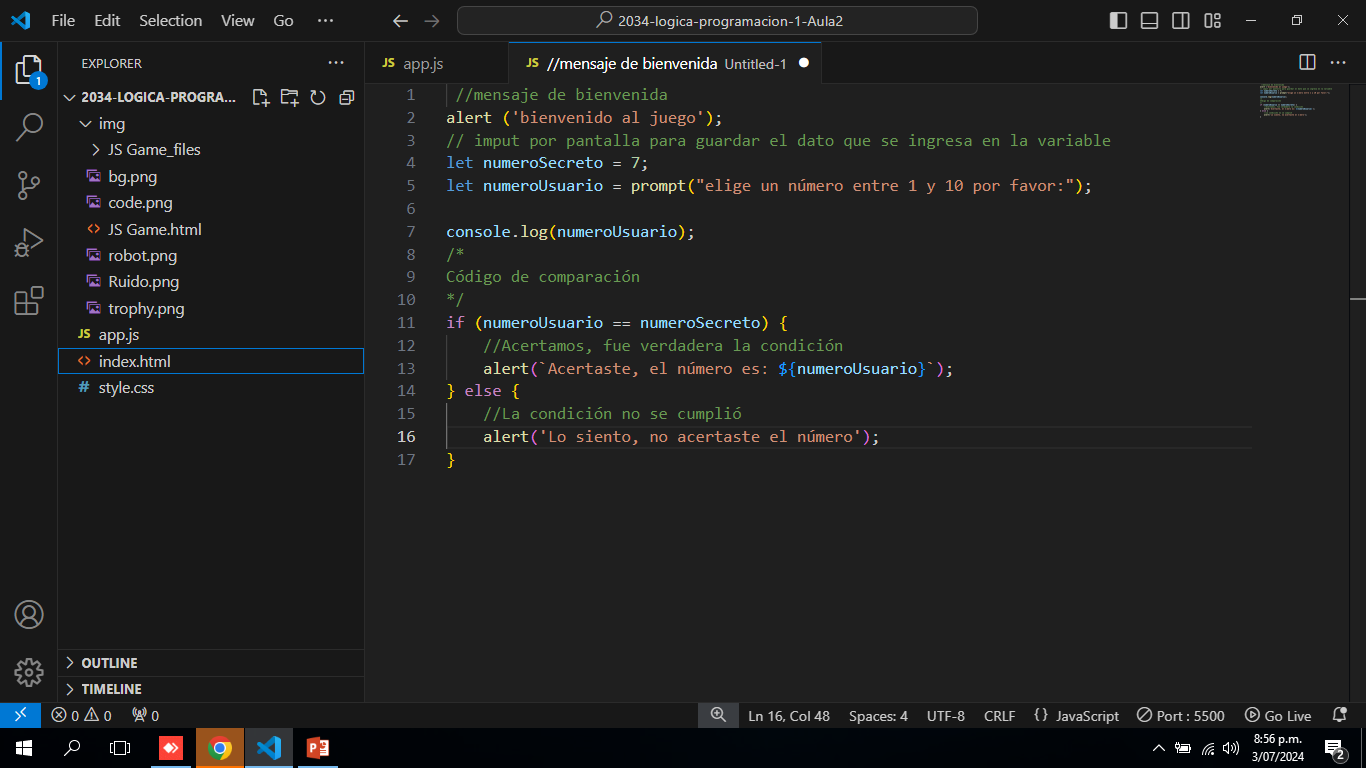Viewport: 1366px width, 768px height.
Task: Click the remote window indicator in status bar
Action: pos(20,716)
